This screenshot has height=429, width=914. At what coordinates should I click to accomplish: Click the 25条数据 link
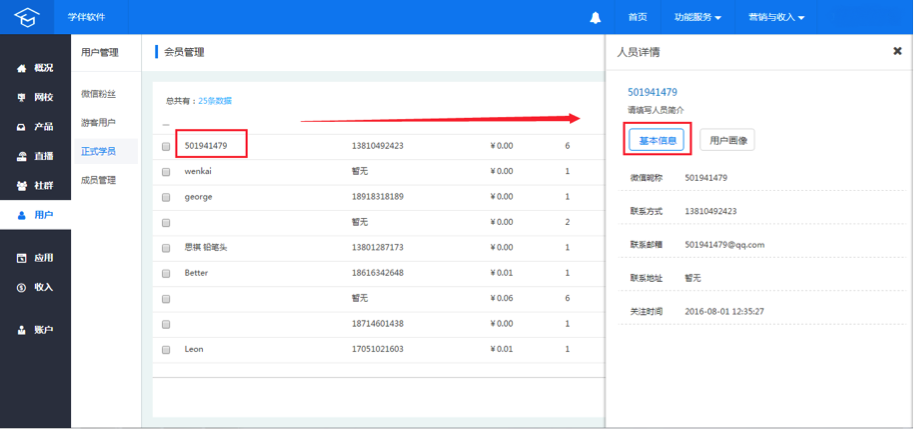click(x=215, y=101)
